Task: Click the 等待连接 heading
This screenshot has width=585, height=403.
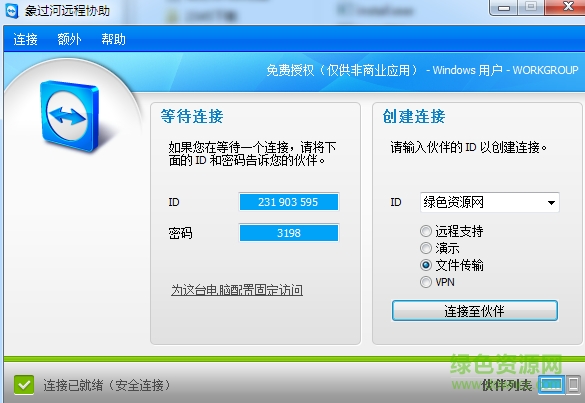Action: point(192,116)
